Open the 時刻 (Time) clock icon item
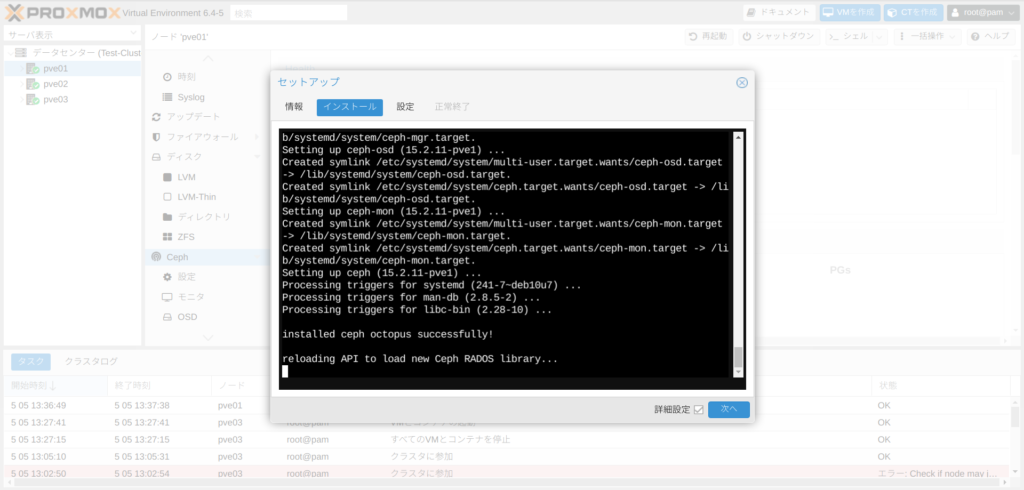This screenshot has width=1024, height=490. pos(167,77)
